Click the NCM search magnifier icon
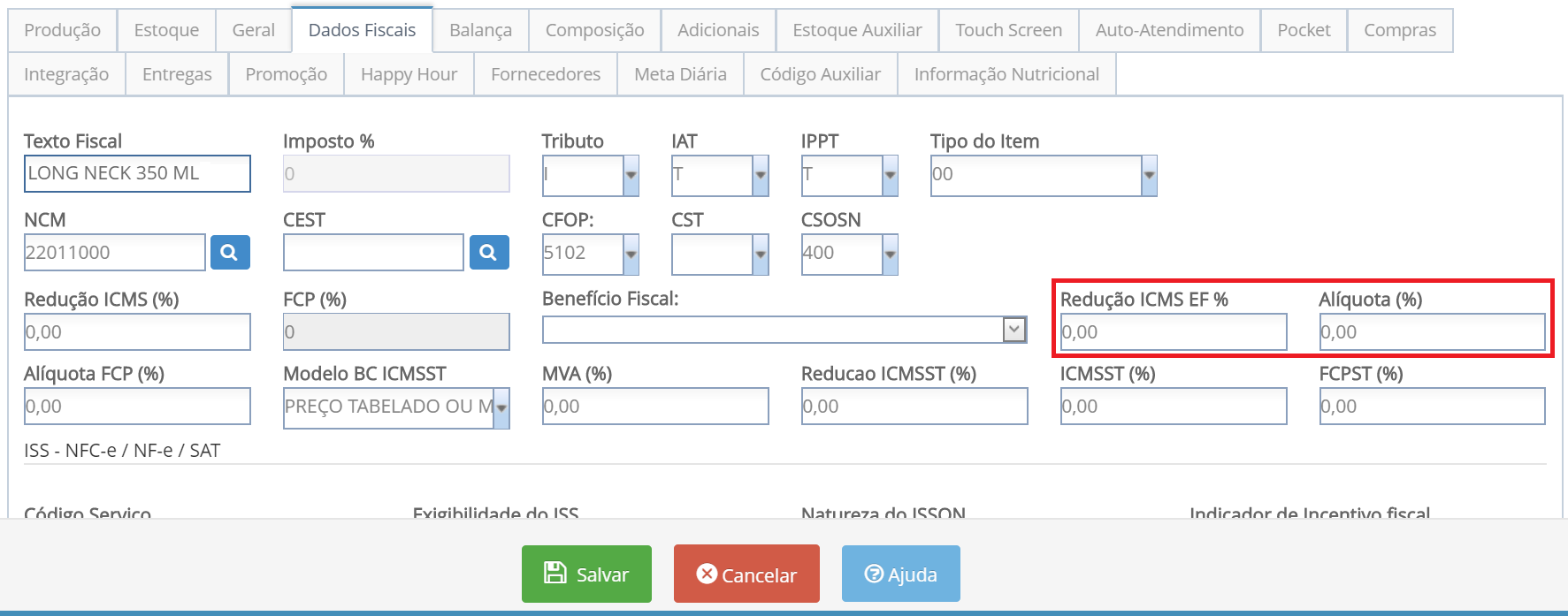 click(230, 253)
